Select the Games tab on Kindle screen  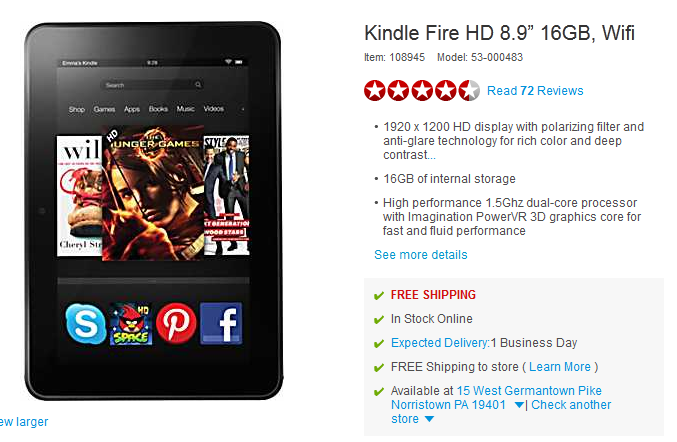(104, 109)
